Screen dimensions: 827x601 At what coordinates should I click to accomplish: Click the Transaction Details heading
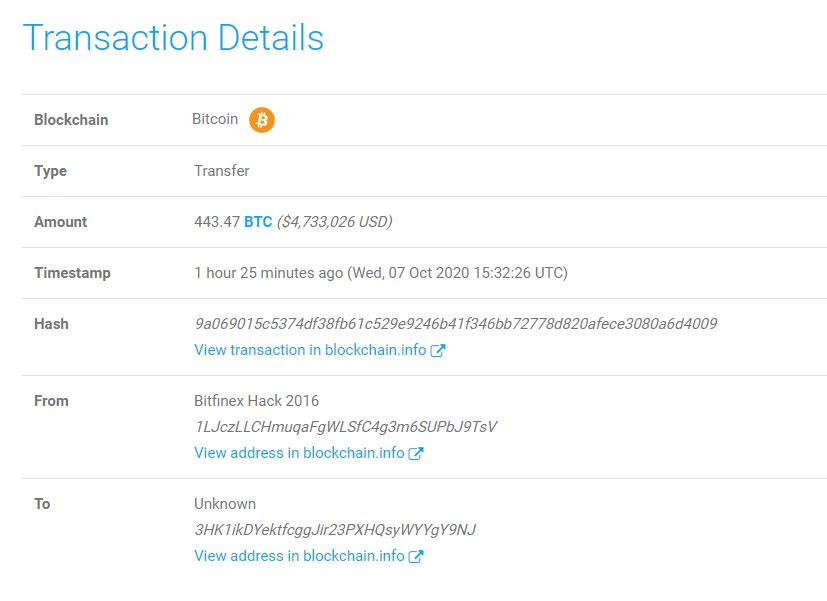point(173,38)
